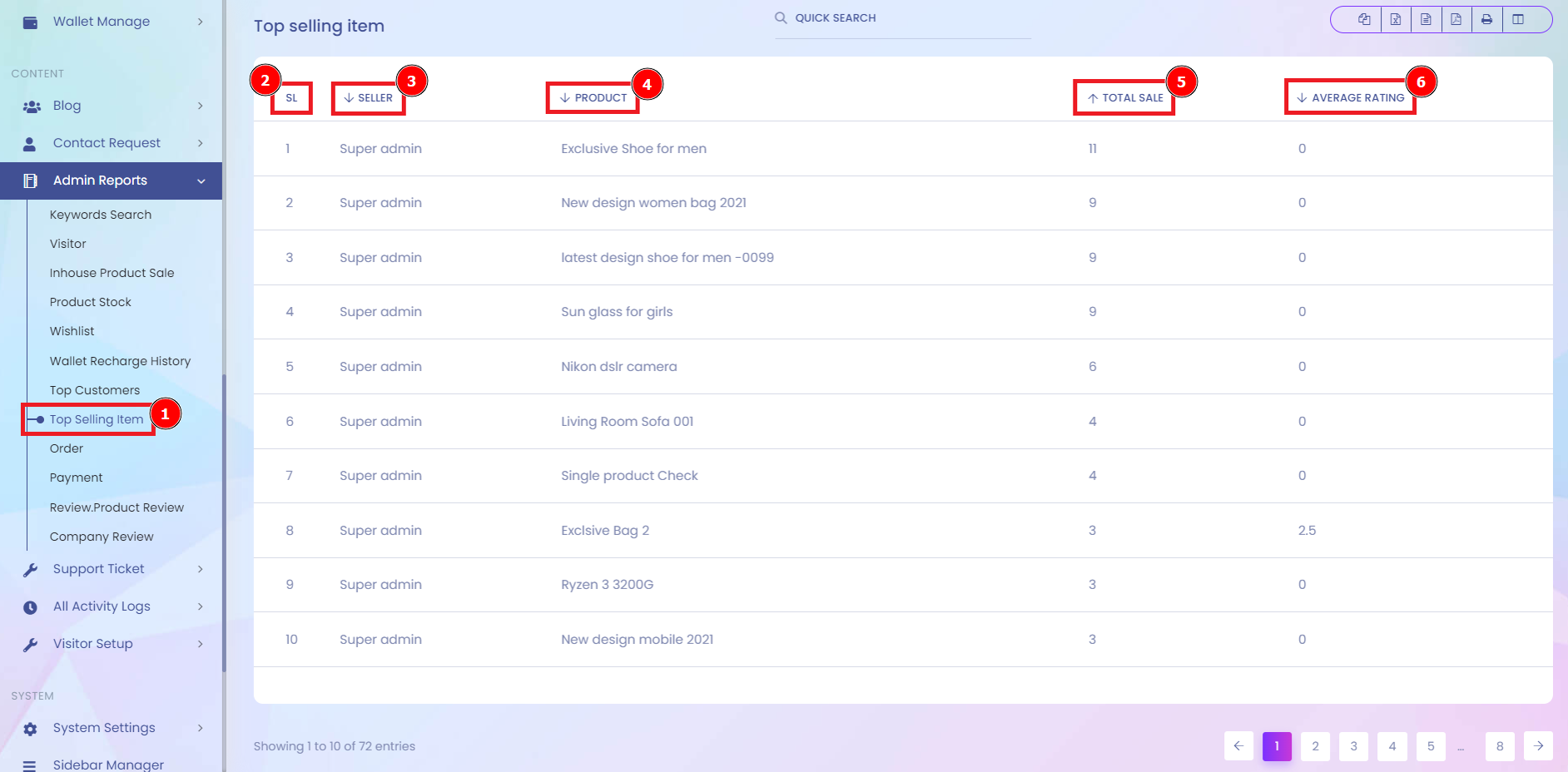Go to pagination page 4
The image size is (1568, 772).
1392,746
